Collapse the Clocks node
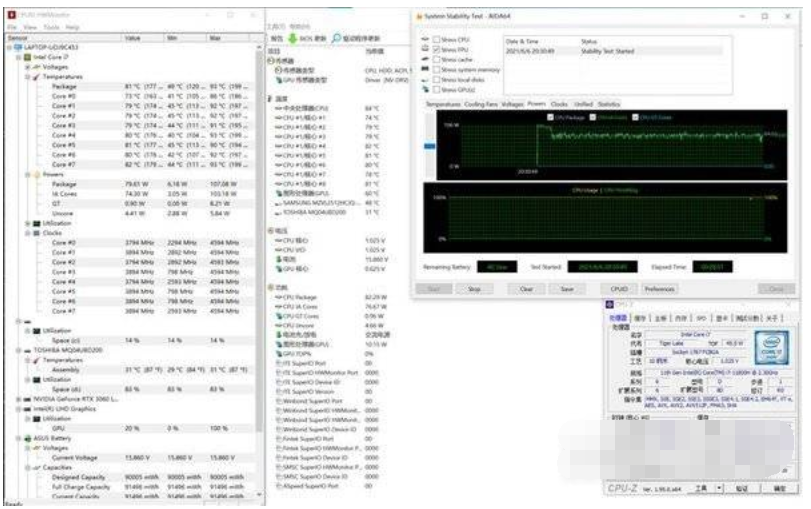 [27, 233]
